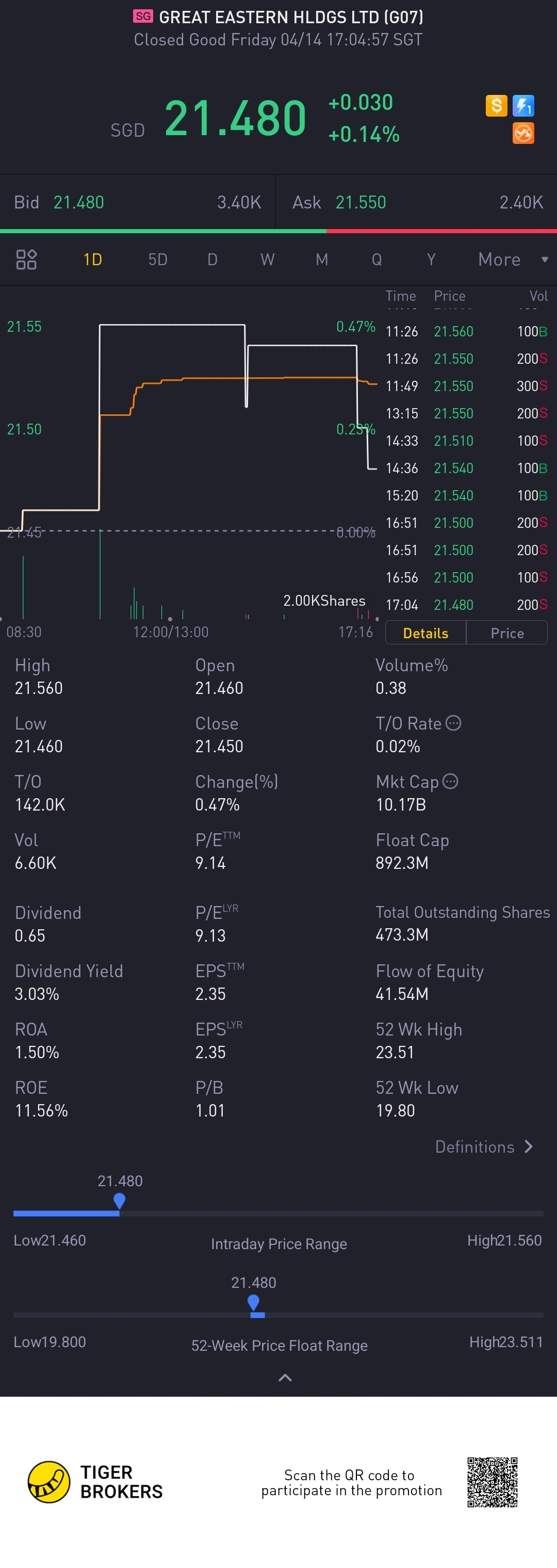Screen dimensions: 557x1568
Task: Select the 16:56 trade row
Action: [x=466, y=577]
